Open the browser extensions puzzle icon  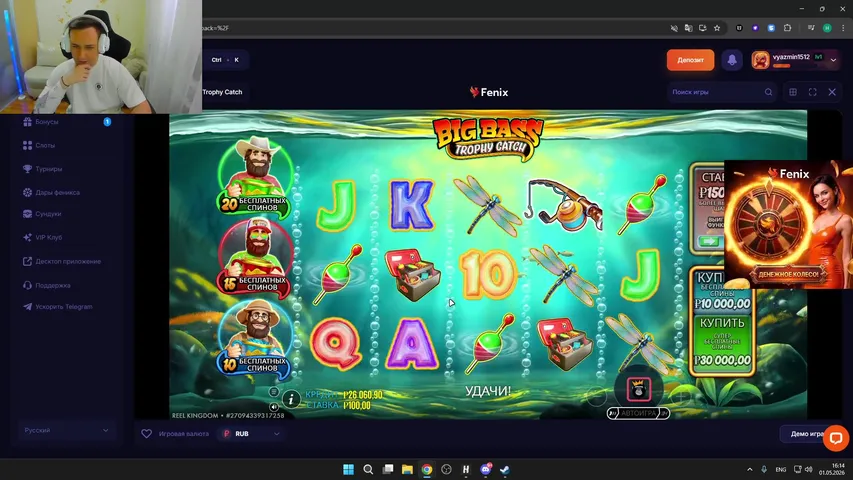787,28
